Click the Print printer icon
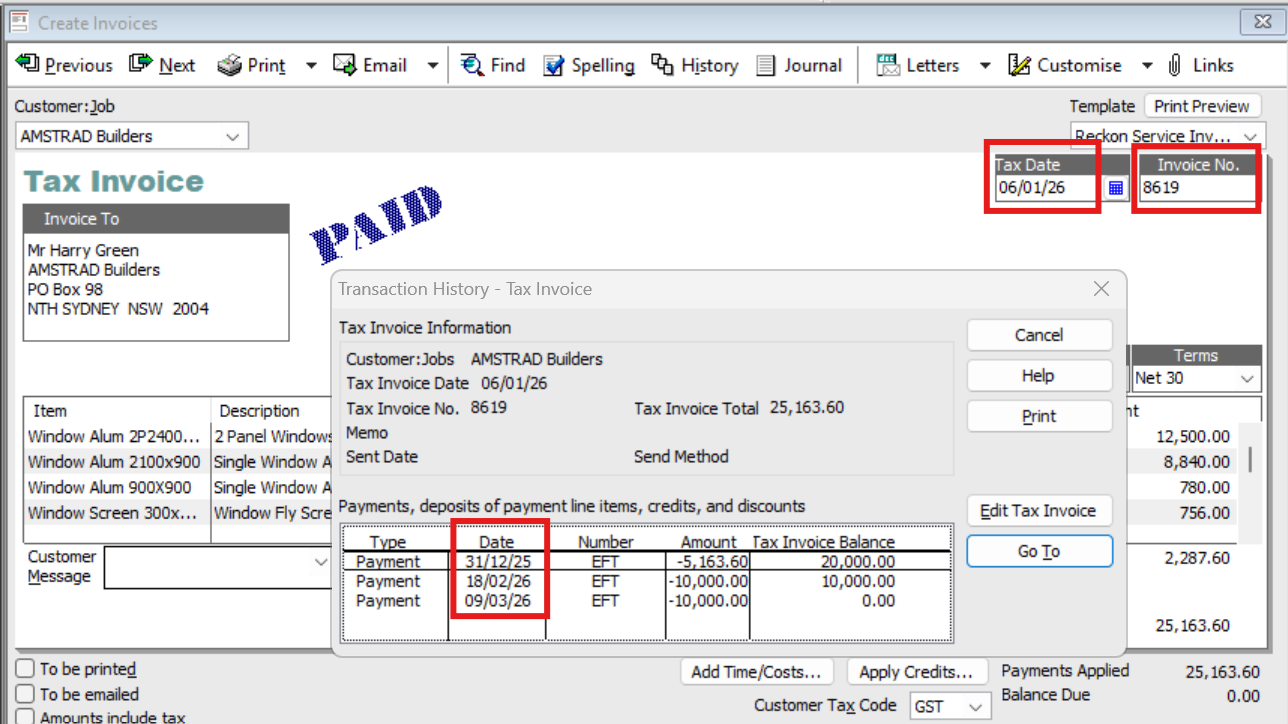This screenshot has width=1288, height=724. (230, 65)
